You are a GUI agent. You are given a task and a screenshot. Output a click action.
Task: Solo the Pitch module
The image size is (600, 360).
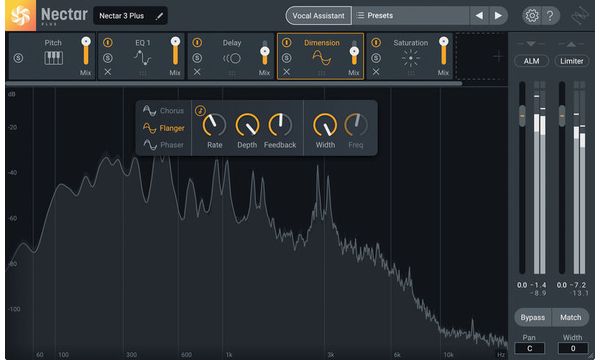(x=18, y=58)
